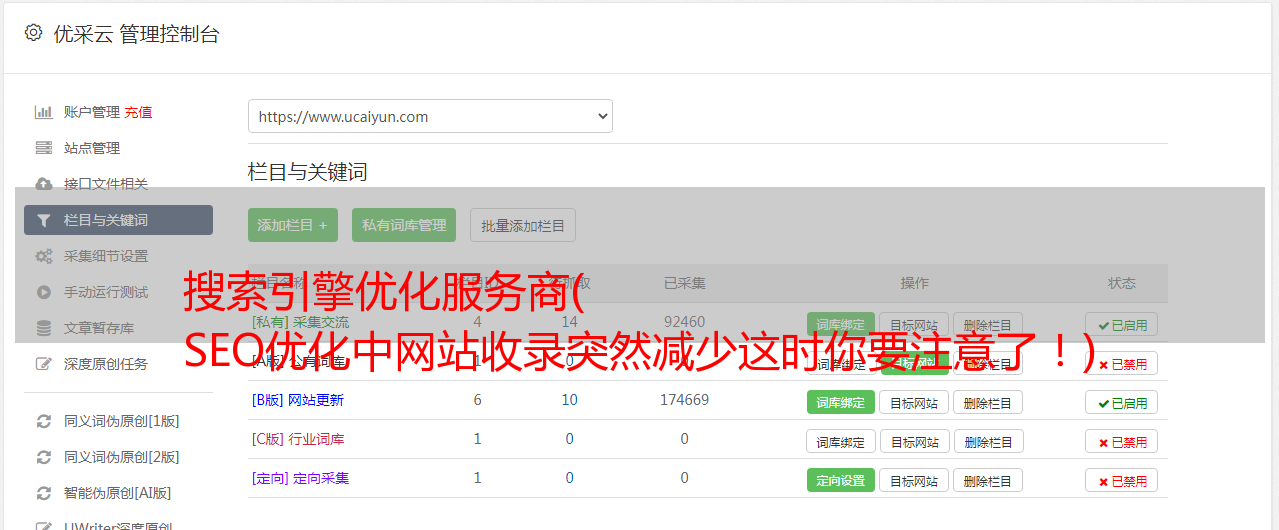The height and width of the screenshot is (530, 1279).
Task: Click the refresh icon for 智能伪原创[AI版]
Action: tap(44, 493)
